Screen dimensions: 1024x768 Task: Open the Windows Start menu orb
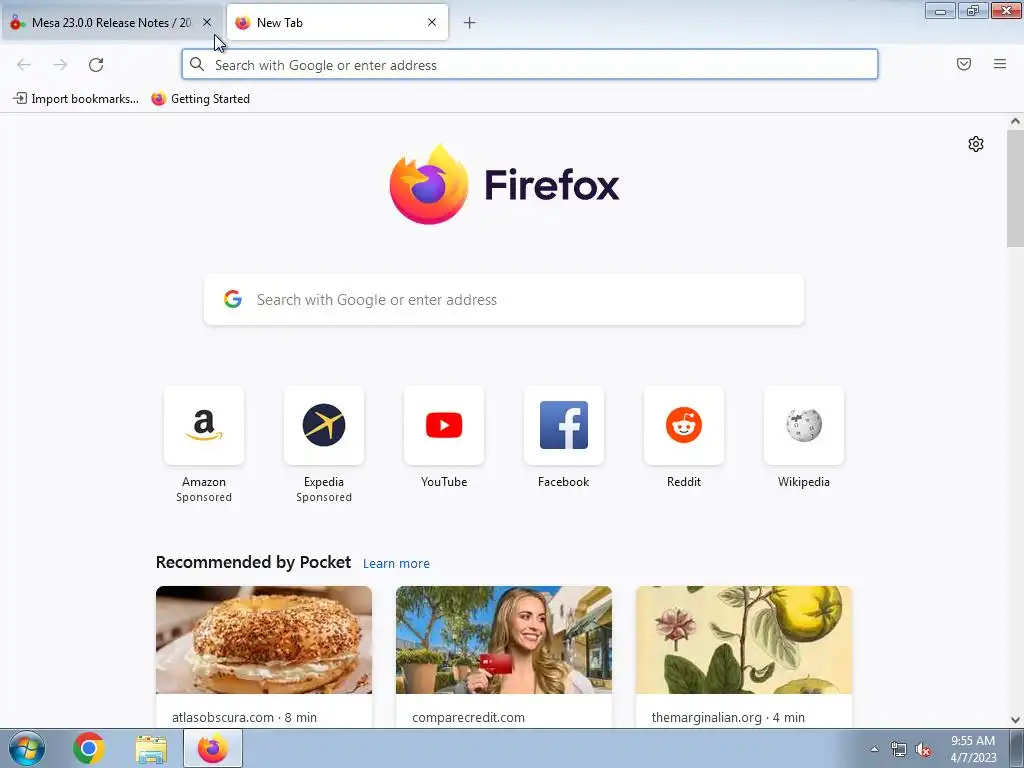27,748
